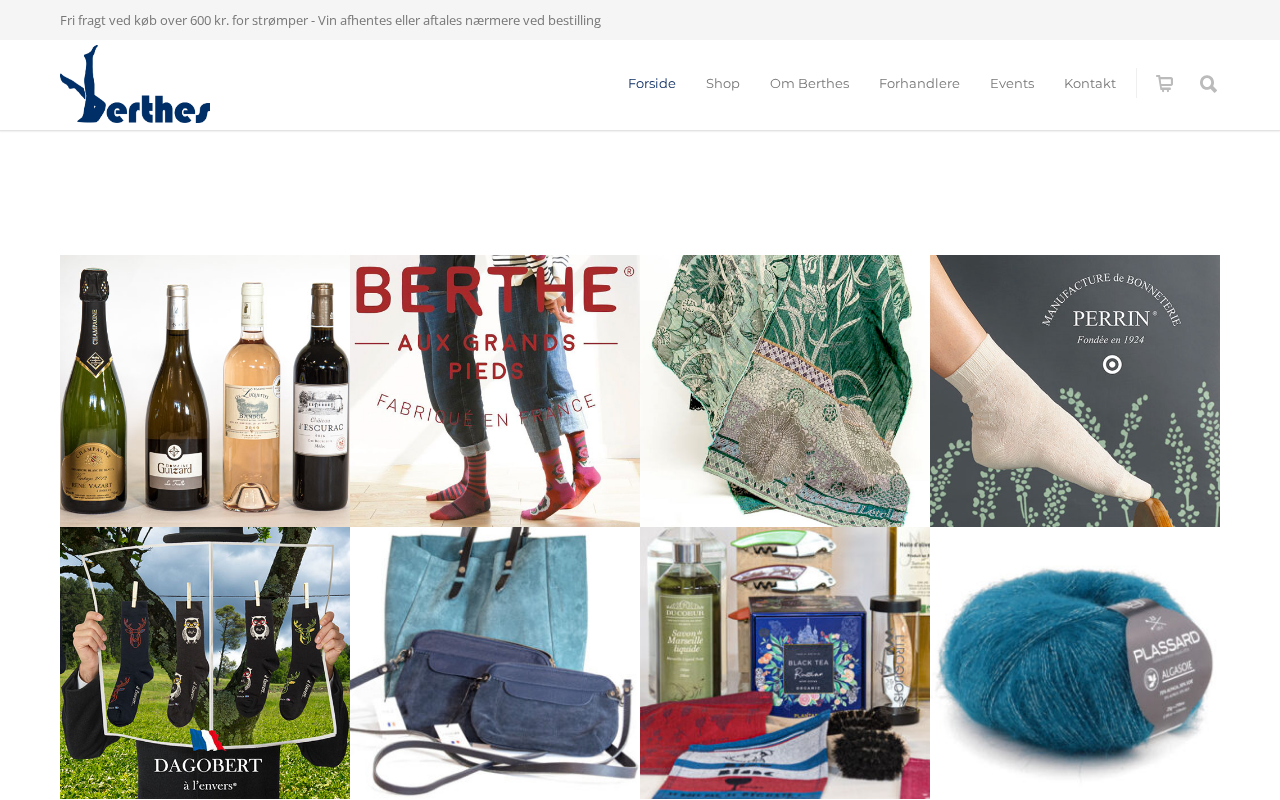Click the French flag on the Dagobert tile
The height and width of the screenshot is (800, 1280).
click(x=207, y=740)
